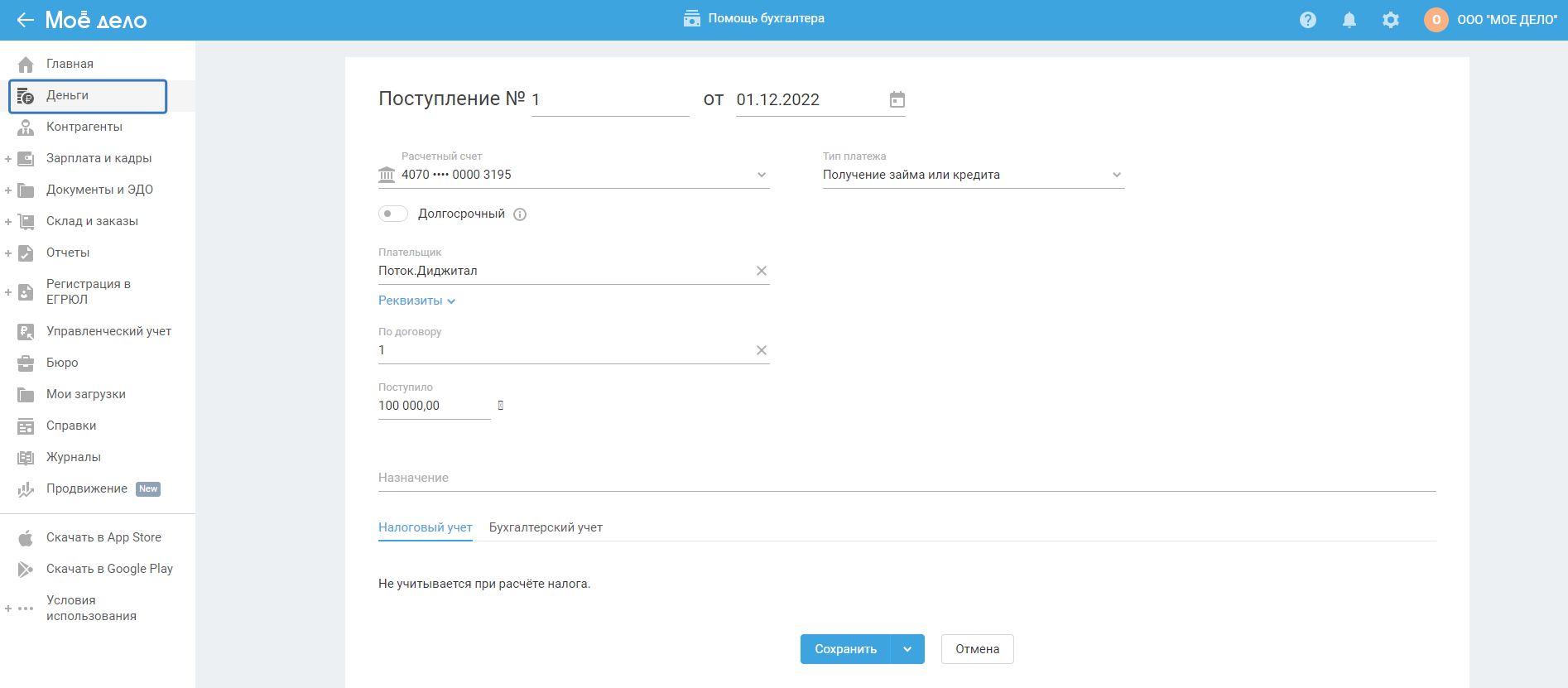The width and height of the screenshot is (1568, 688).
Task: Open Контрагенты in sidebar
Action: (84, 127)
